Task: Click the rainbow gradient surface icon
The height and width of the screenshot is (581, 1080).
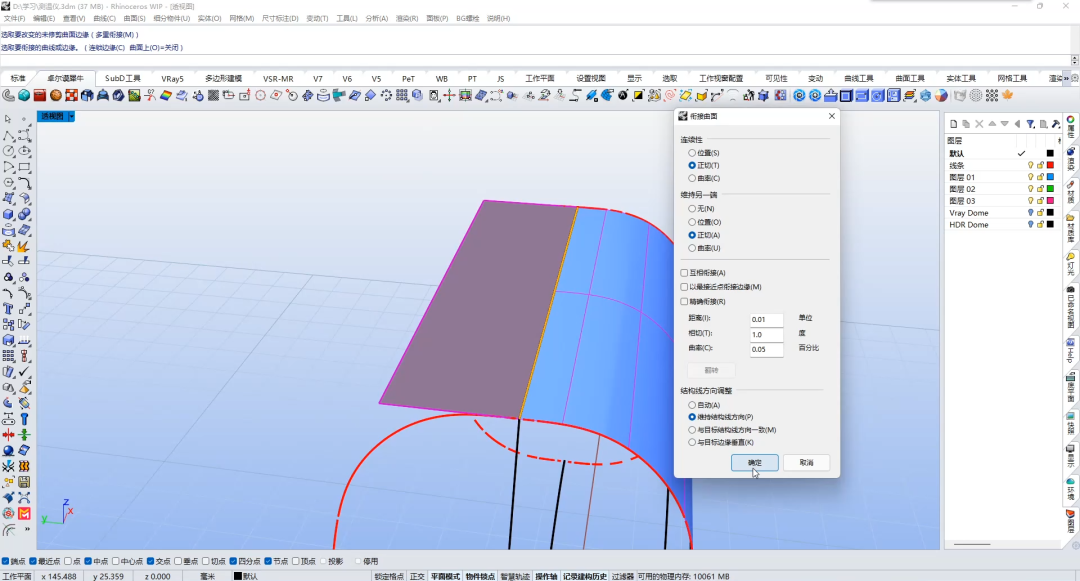Action: click(x=166, y=96)
